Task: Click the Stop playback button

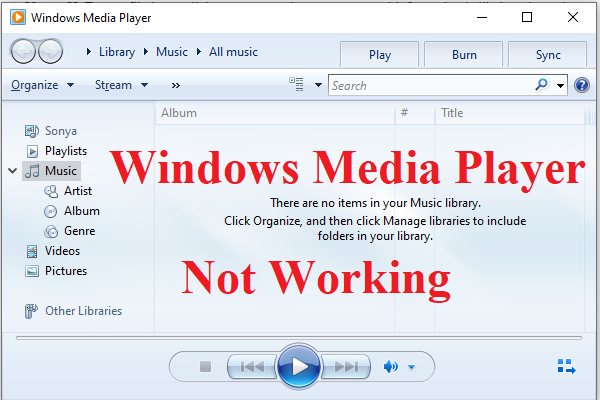Action: click(205, 367)
